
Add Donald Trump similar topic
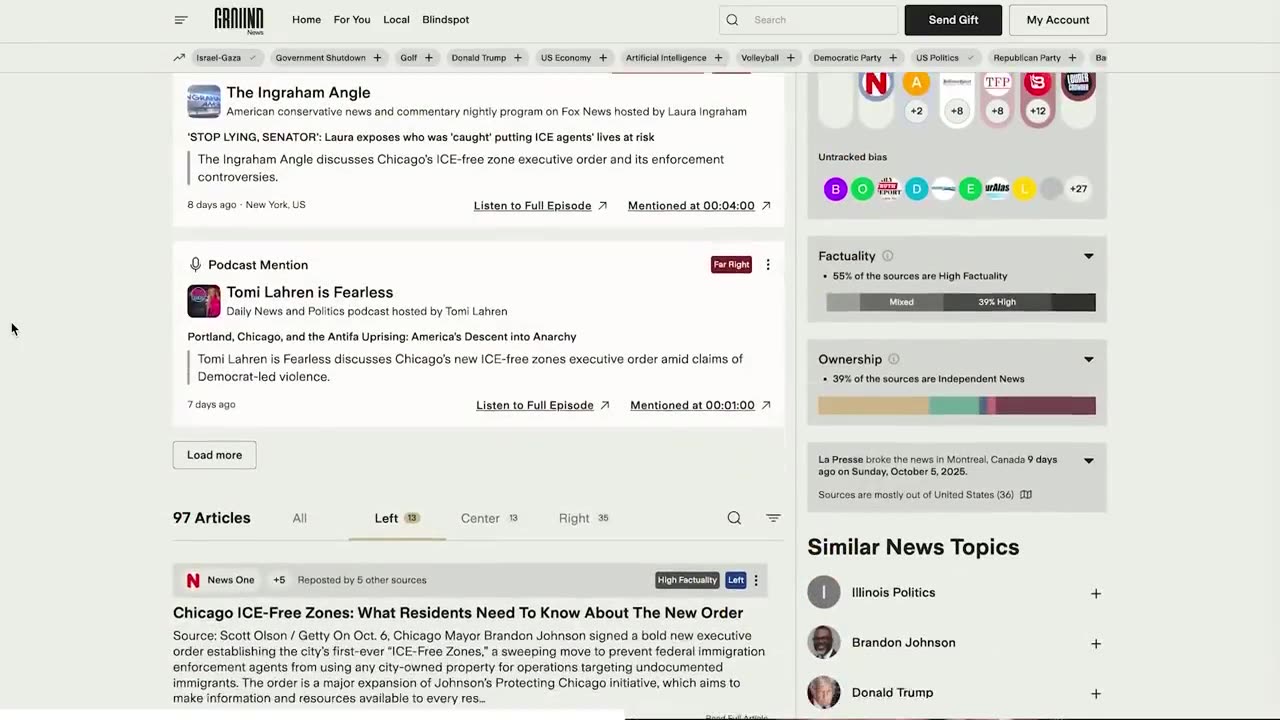pos(1096,693)
